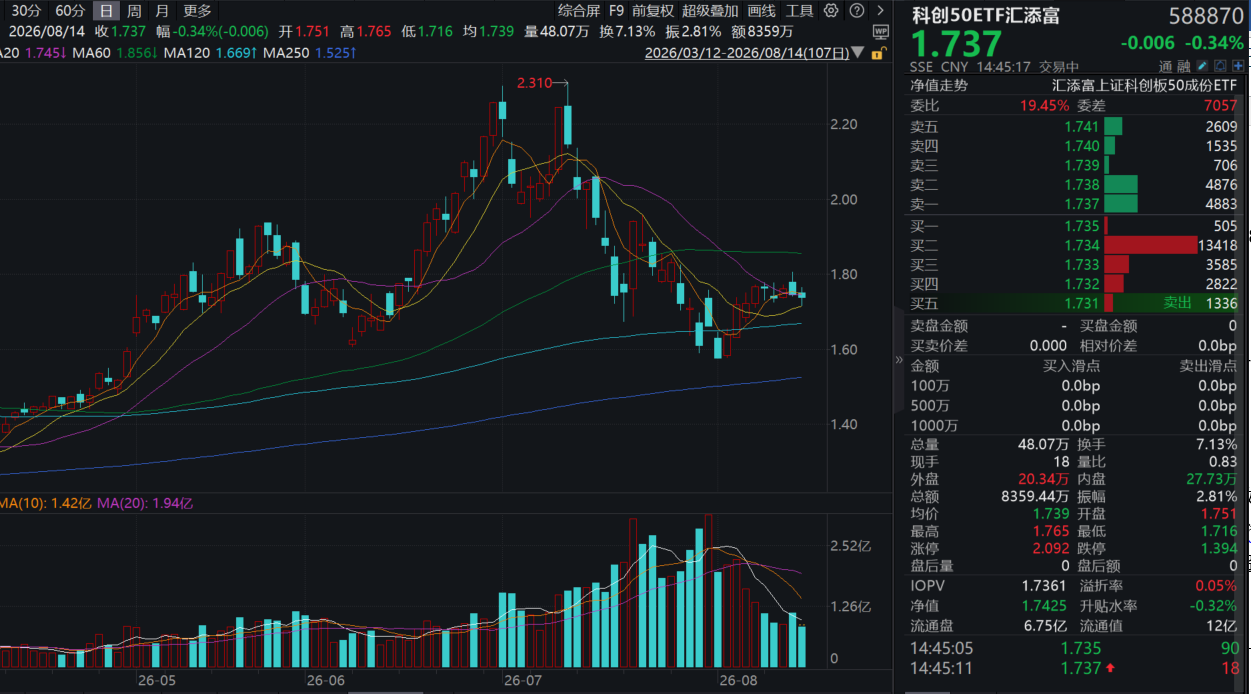Click the 净值走势 link
This screenshot has width=1251, height=694.
pyautogui.click(x=939, y=85)
